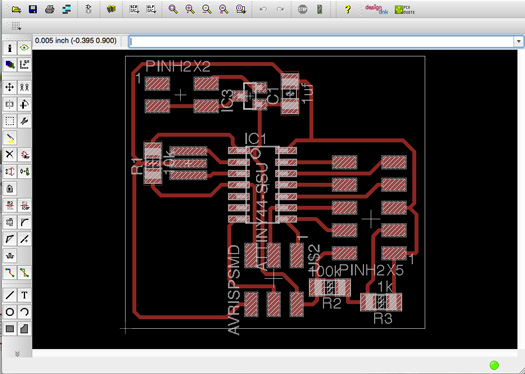Select the Optimize tool
Image resolution: width=525 pixels, height=374 pixels.
pyautogui.click(x=24, y=239)
